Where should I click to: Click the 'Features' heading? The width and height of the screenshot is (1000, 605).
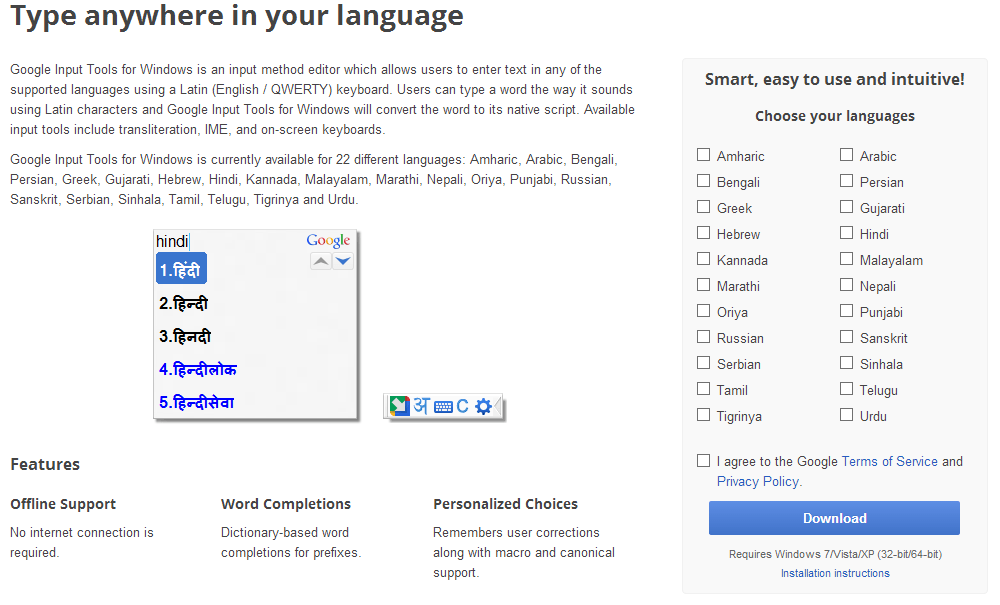tap(45, 464)
